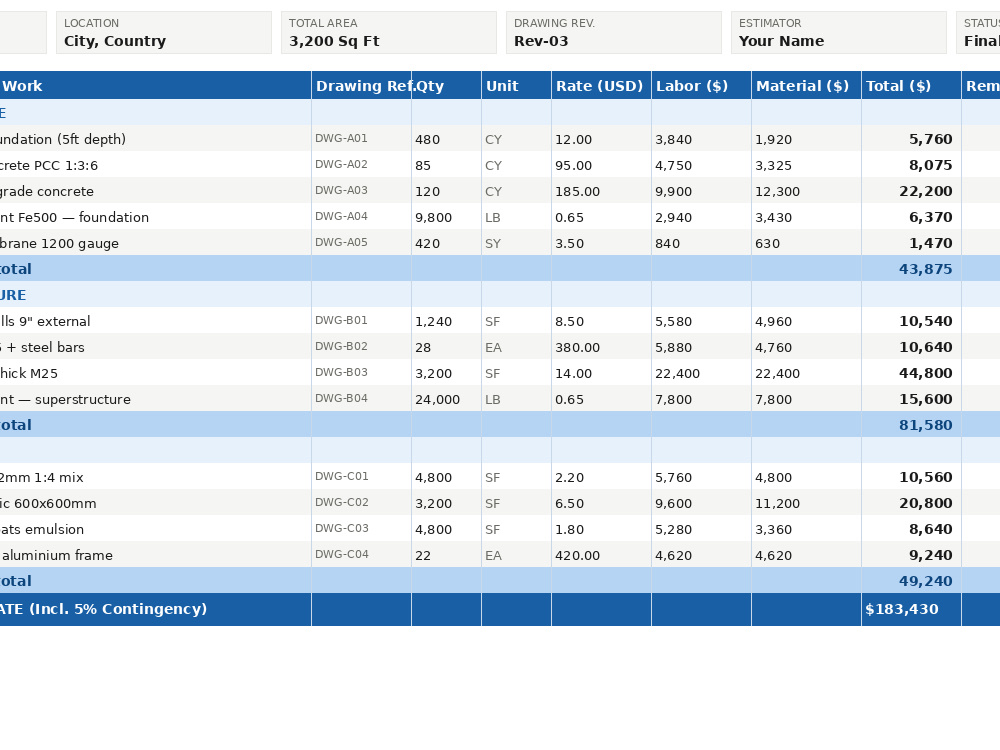The image size is (1000, 750).
Task: Click the Material ($) column header
Action: click(x=806, y=85)
